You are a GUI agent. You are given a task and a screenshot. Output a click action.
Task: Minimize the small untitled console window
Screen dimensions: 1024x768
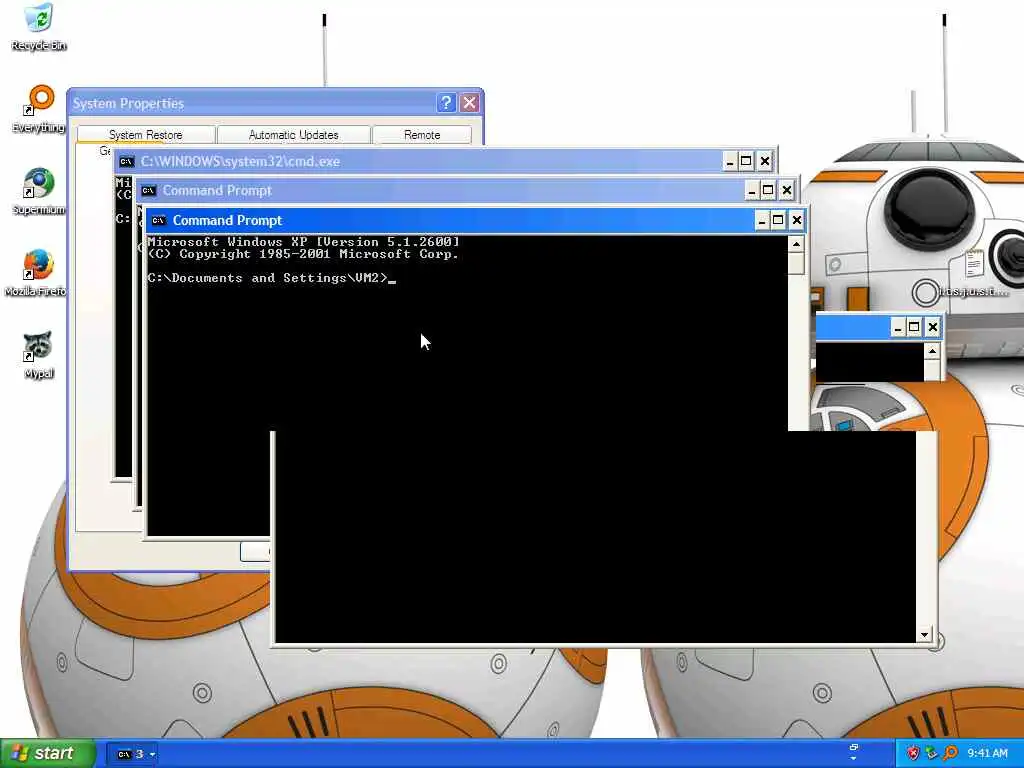click(x=898, y=327)
